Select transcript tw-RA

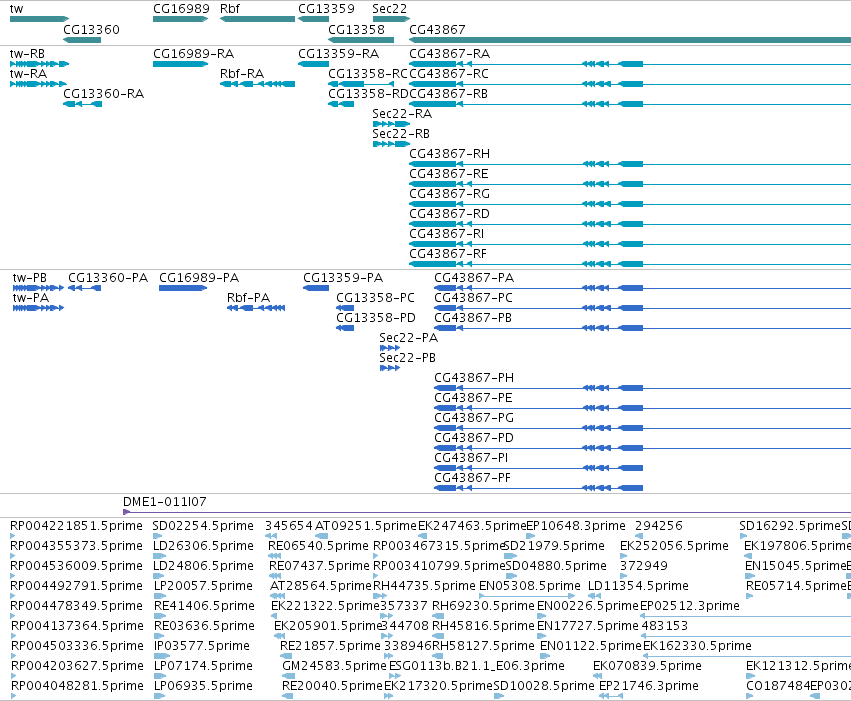tap(28, 74)
